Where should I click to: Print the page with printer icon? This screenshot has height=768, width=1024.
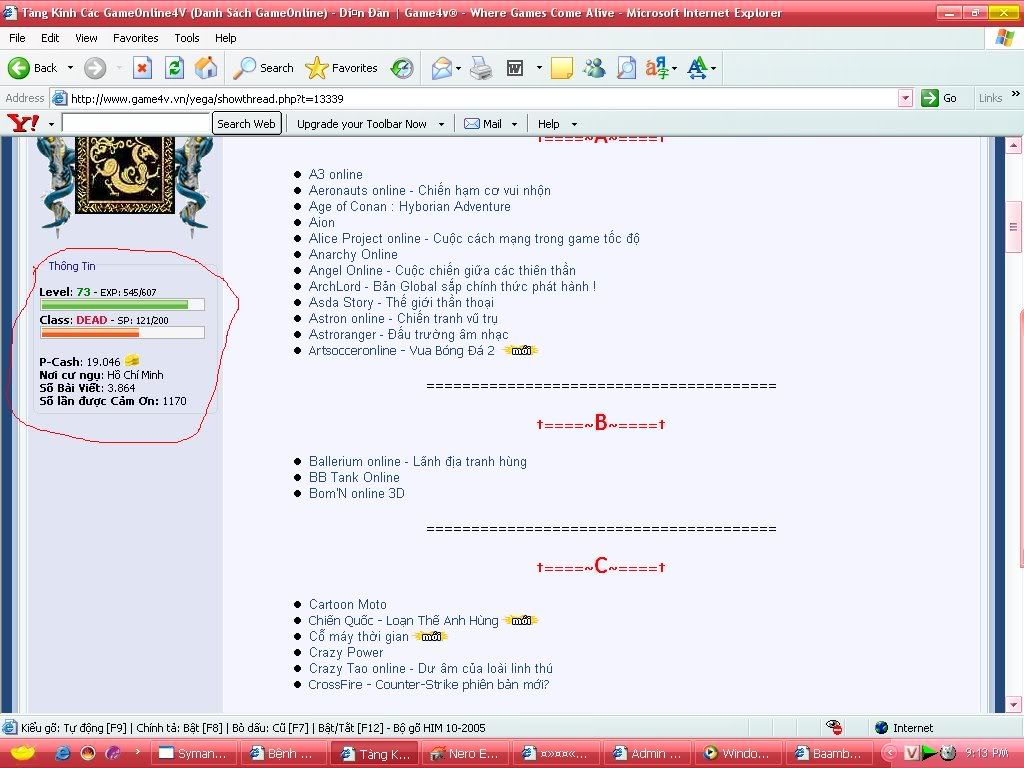(481, 68)
